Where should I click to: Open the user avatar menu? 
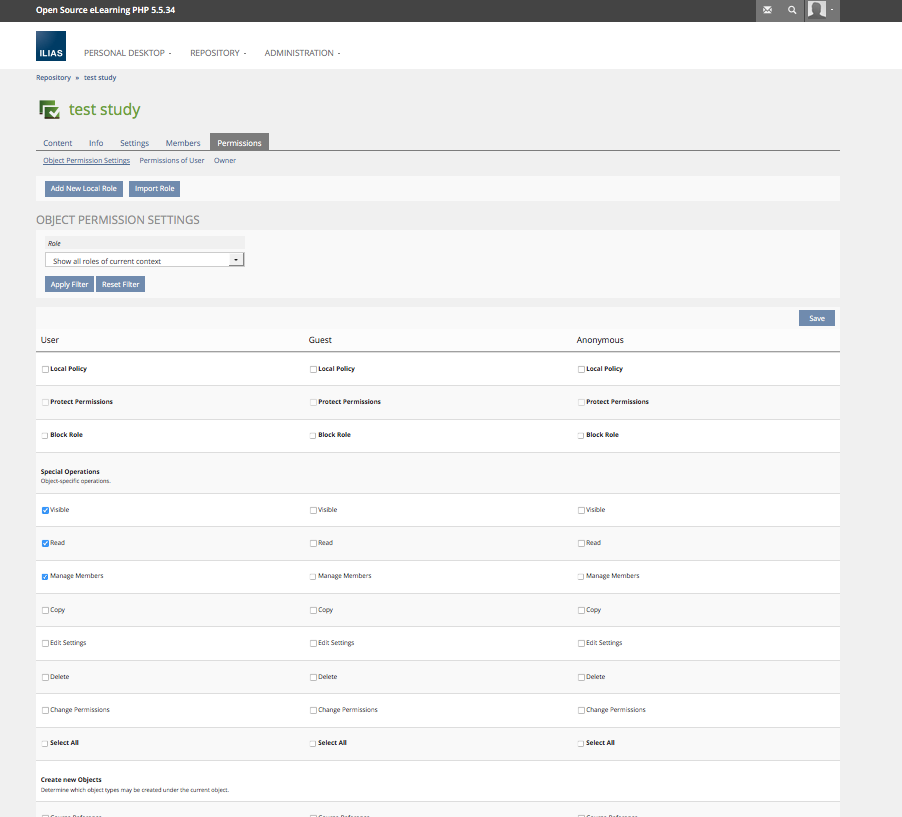coord(822,10)
